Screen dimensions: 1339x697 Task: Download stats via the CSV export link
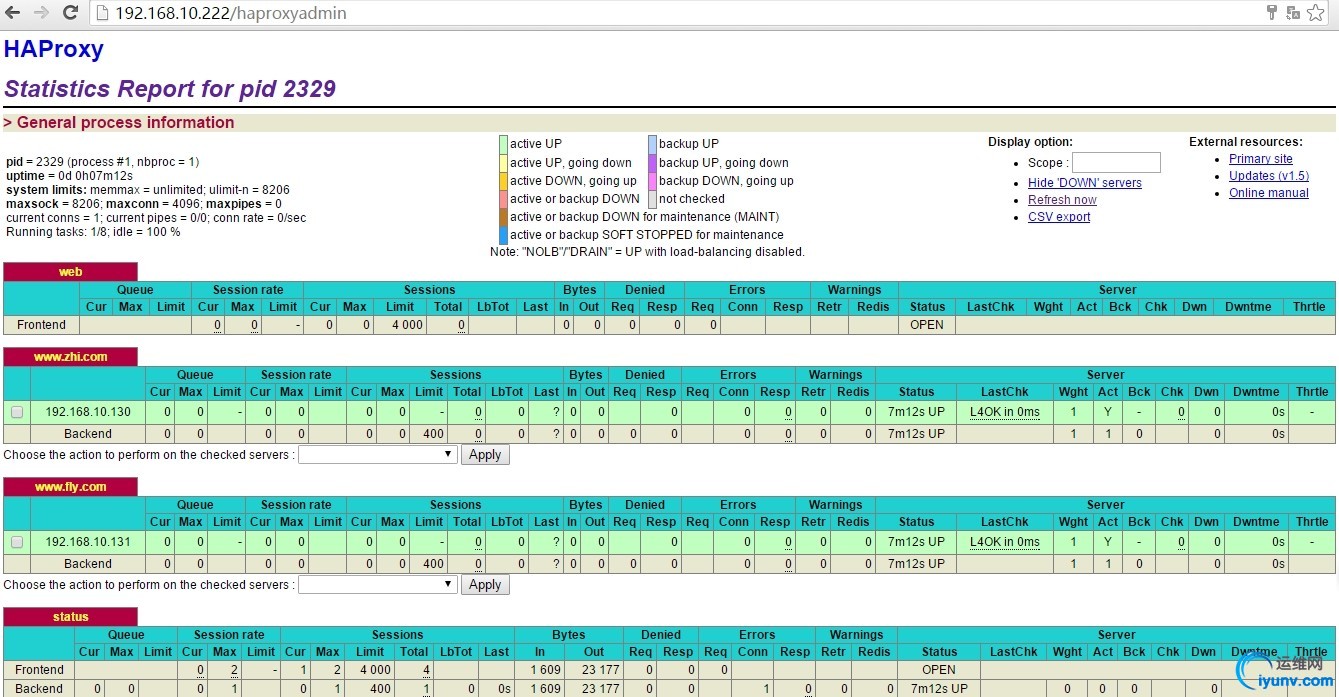point(1059,217)
